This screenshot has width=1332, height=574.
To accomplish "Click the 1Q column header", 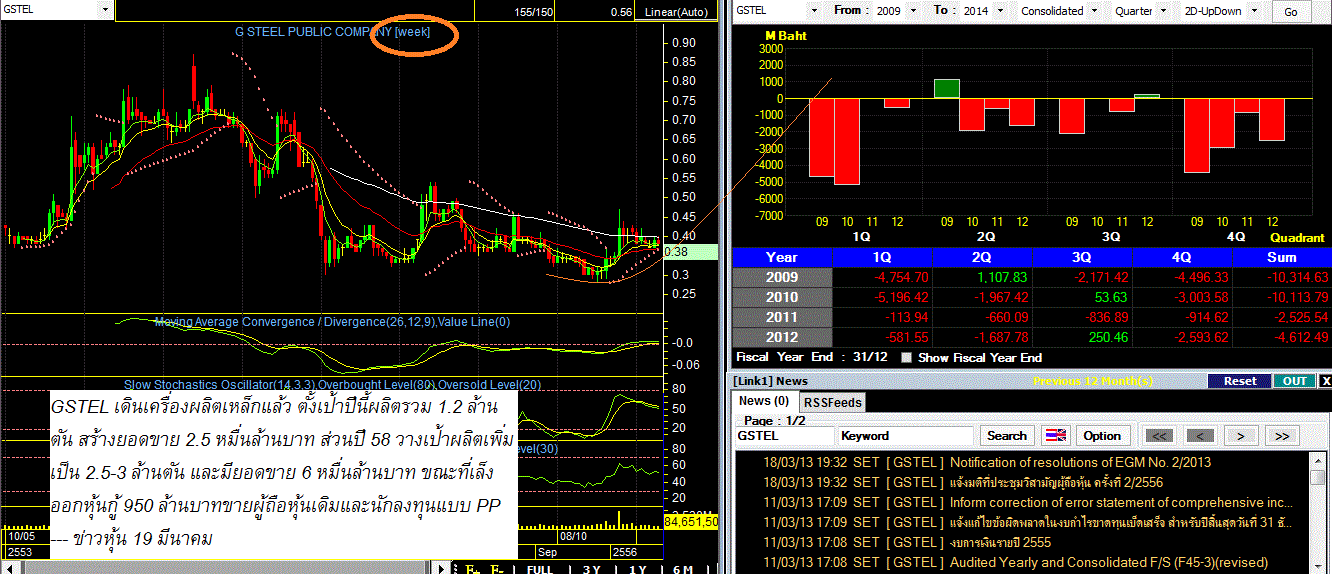I will (882, 257).
